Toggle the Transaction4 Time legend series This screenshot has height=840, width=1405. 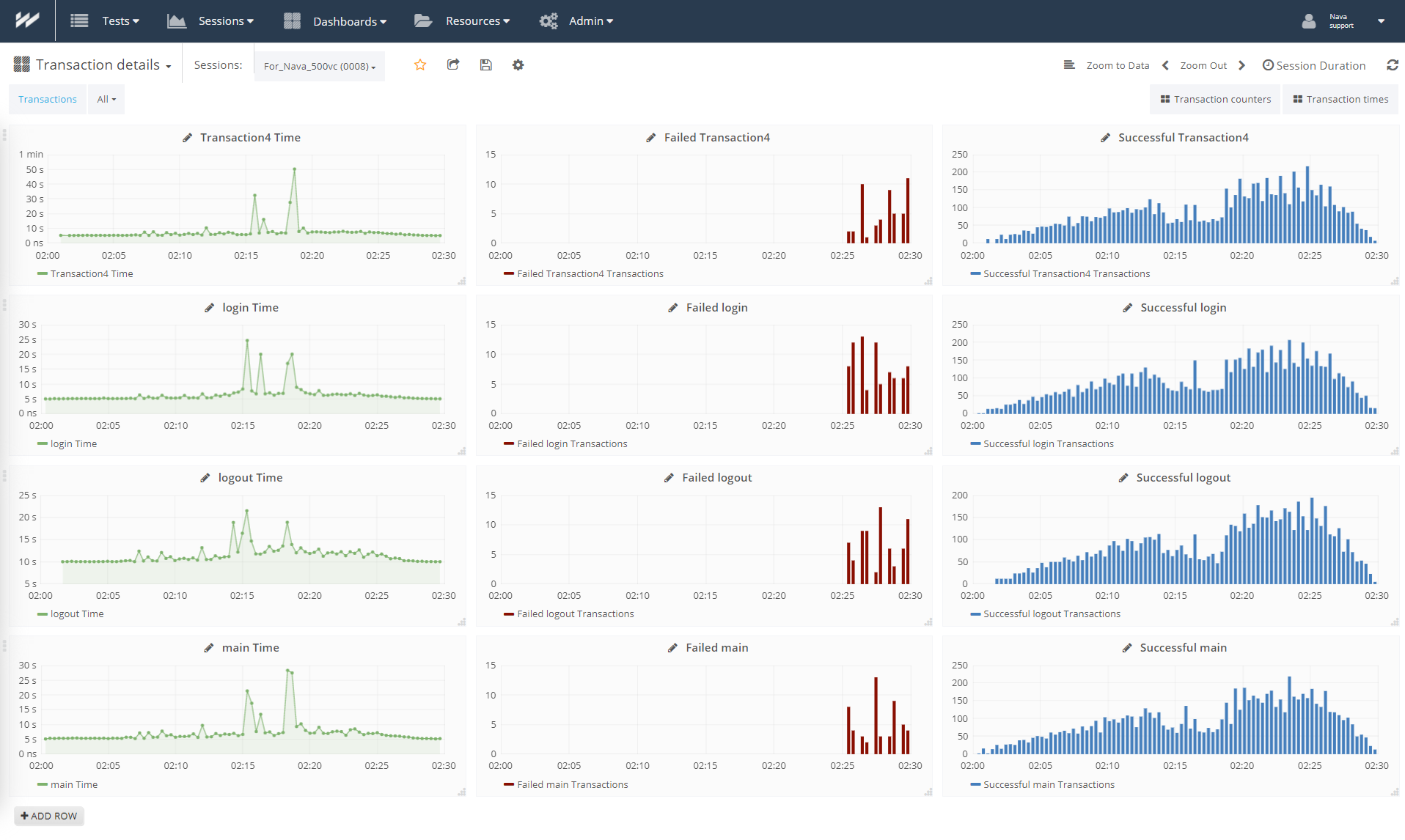tap(91, 274)
